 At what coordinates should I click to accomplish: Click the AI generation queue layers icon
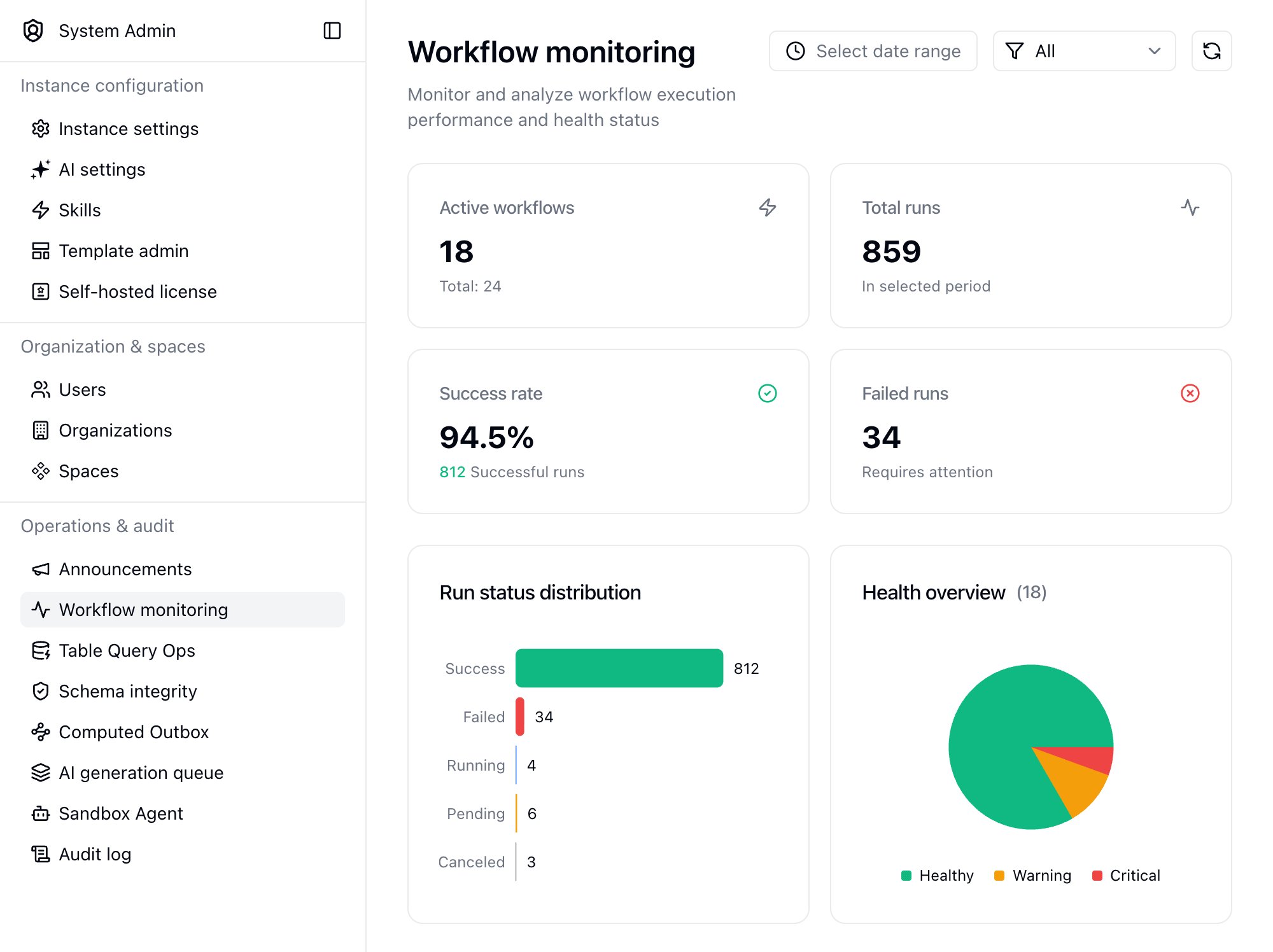(41, 773)
